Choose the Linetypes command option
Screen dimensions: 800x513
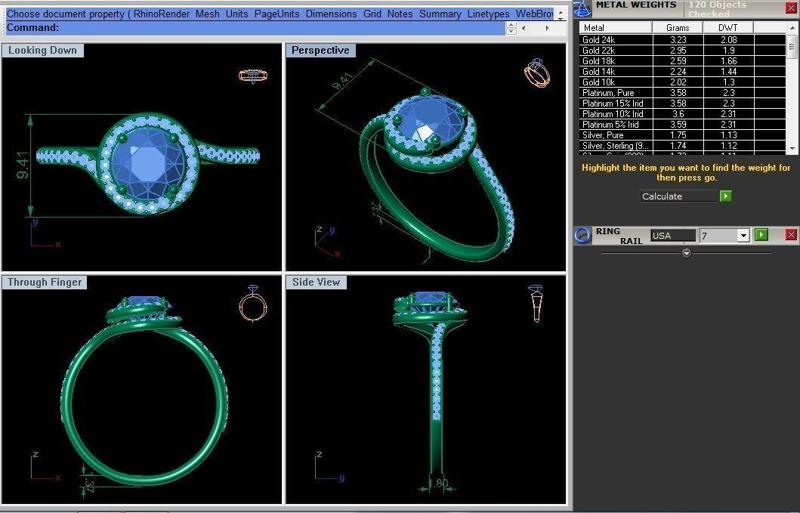(x=488, y=14)
